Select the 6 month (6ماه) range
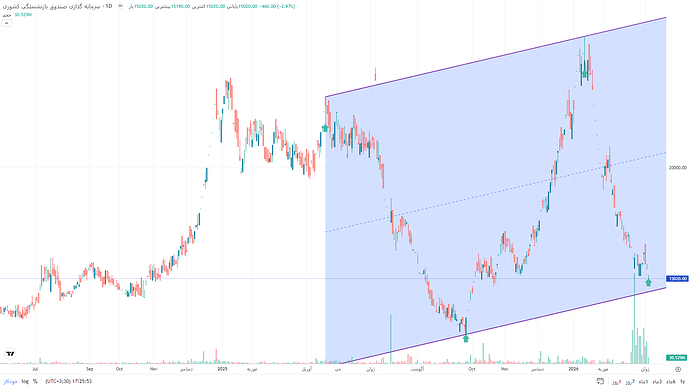690x388 pixels. pyautogui.click(x=671, y=381)
